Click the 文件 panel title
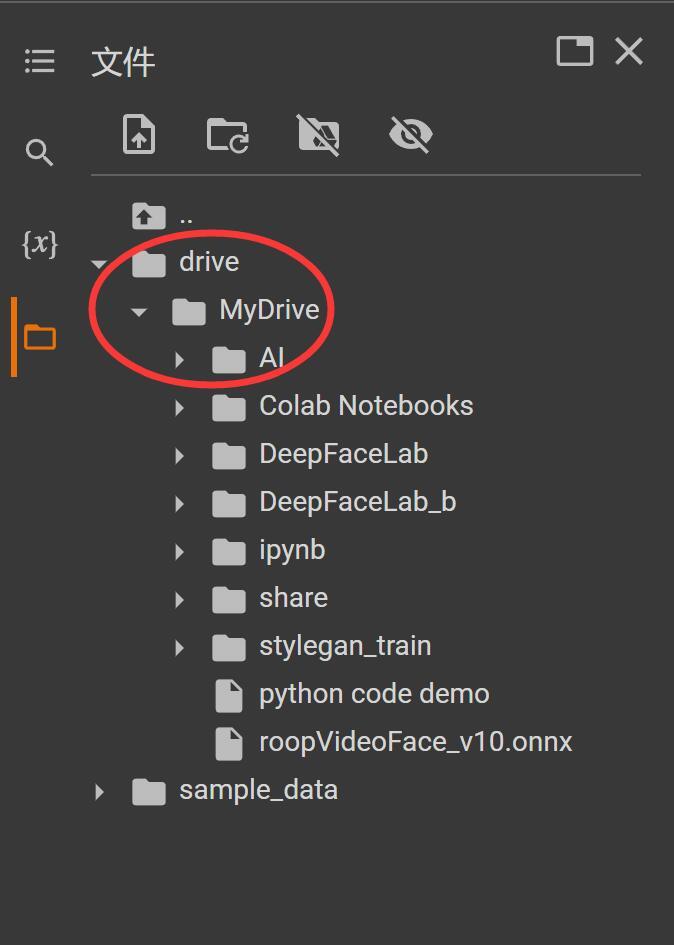The height and width of the screenshot is (945, 674). coord(123,62)
